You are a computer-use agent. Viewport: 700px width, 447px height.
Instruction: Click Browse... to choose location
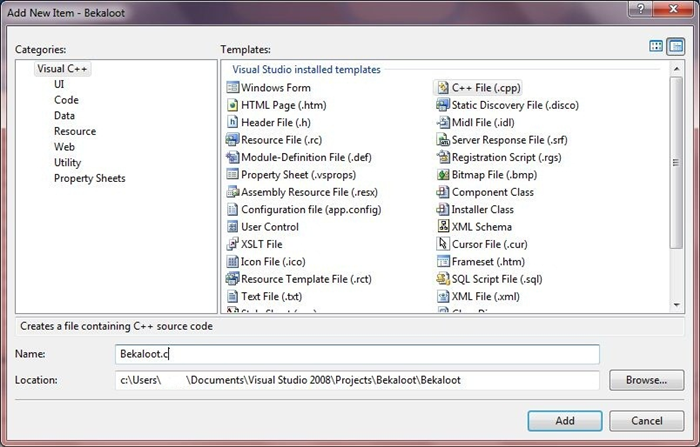pyautogui.click(x=646, y=380)
